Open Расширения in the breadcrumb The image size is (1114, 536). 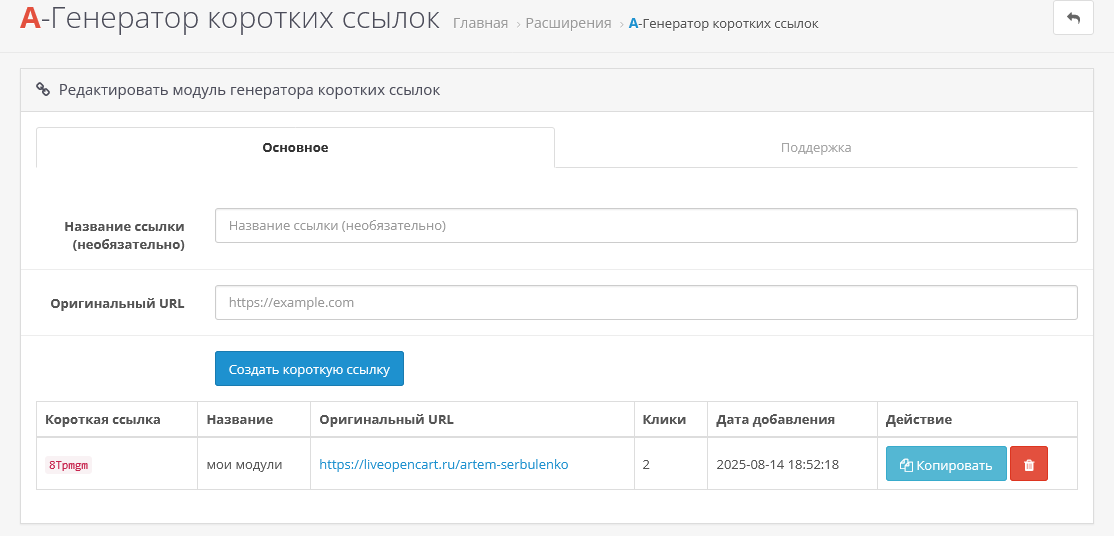pyautogui.click(x=568, y=23)
